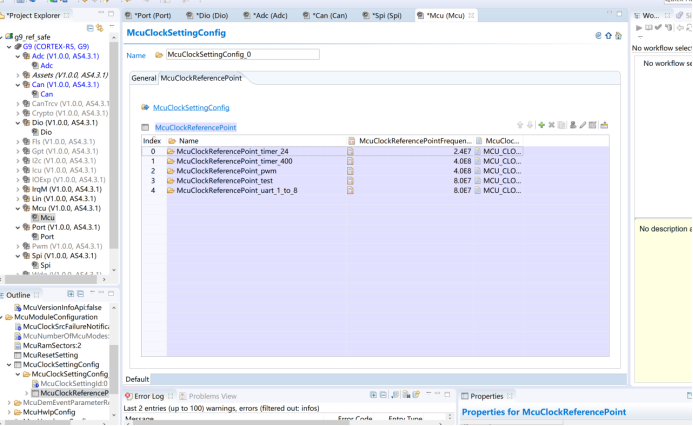Expand the Pwm (V1.0.0, AS4.3.1) node

click(x=18, y=246)
